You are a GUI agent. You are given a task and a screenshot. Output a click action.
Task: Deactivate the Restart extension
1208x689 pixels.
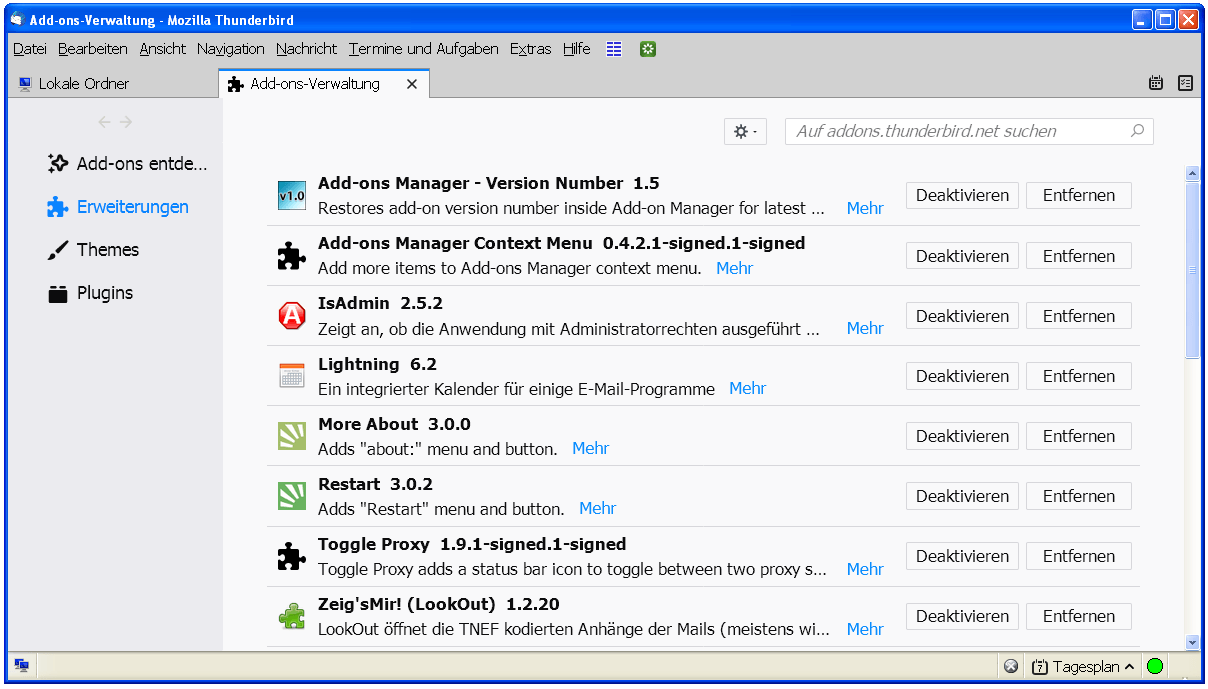962,496
